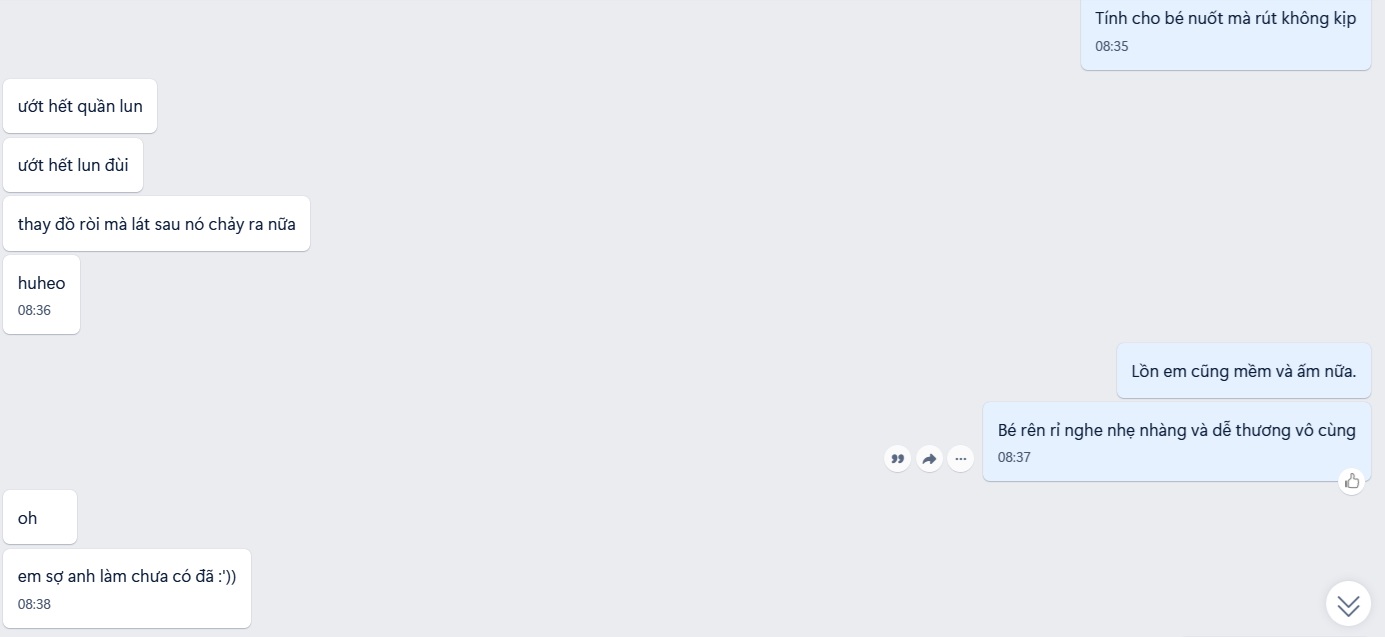
Task: Click the sent message ending 'dễ thương vô cùng'
Action: (1177, 442)
